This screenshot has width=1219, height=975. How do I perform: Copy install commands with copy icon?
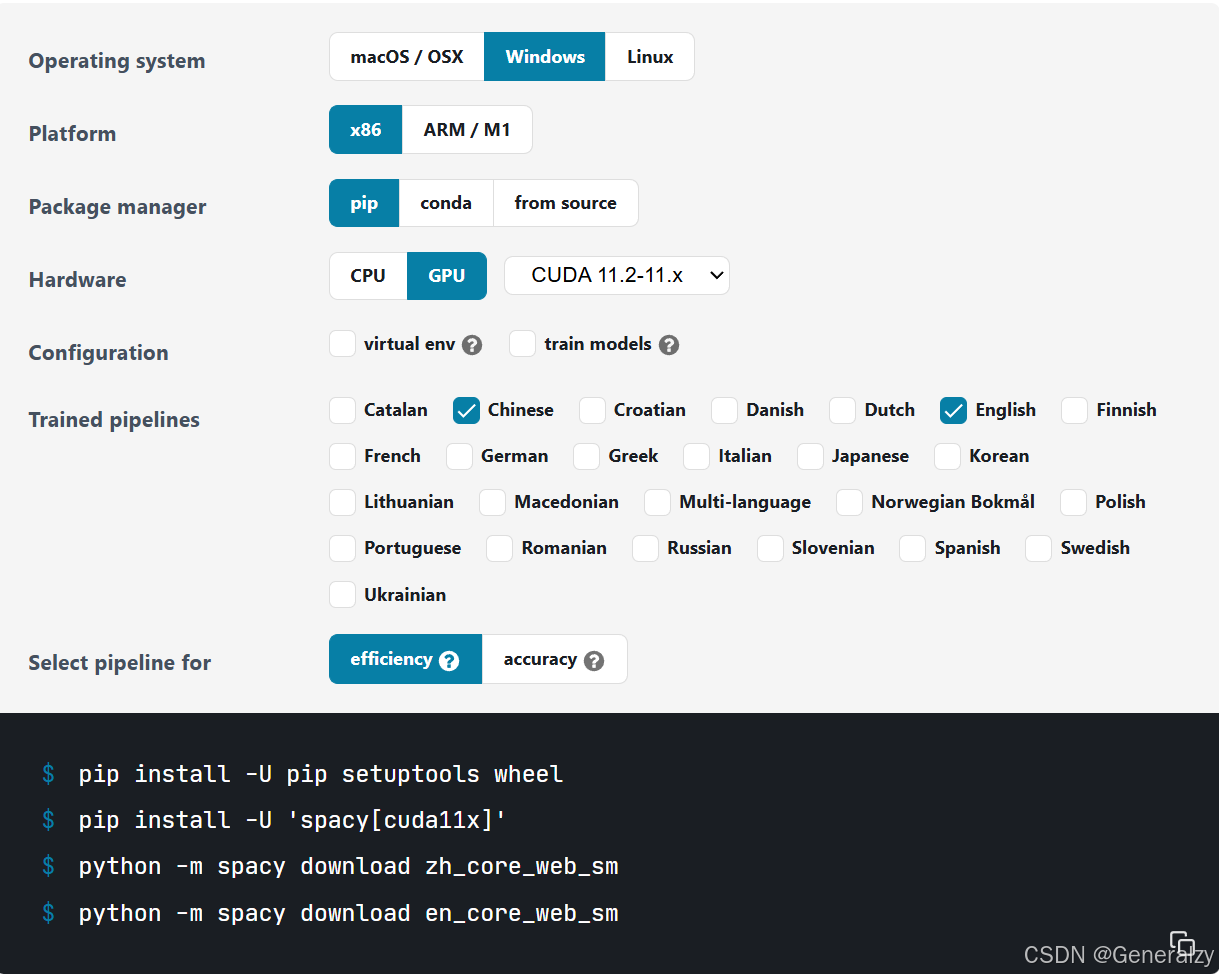pos(1182,943)
